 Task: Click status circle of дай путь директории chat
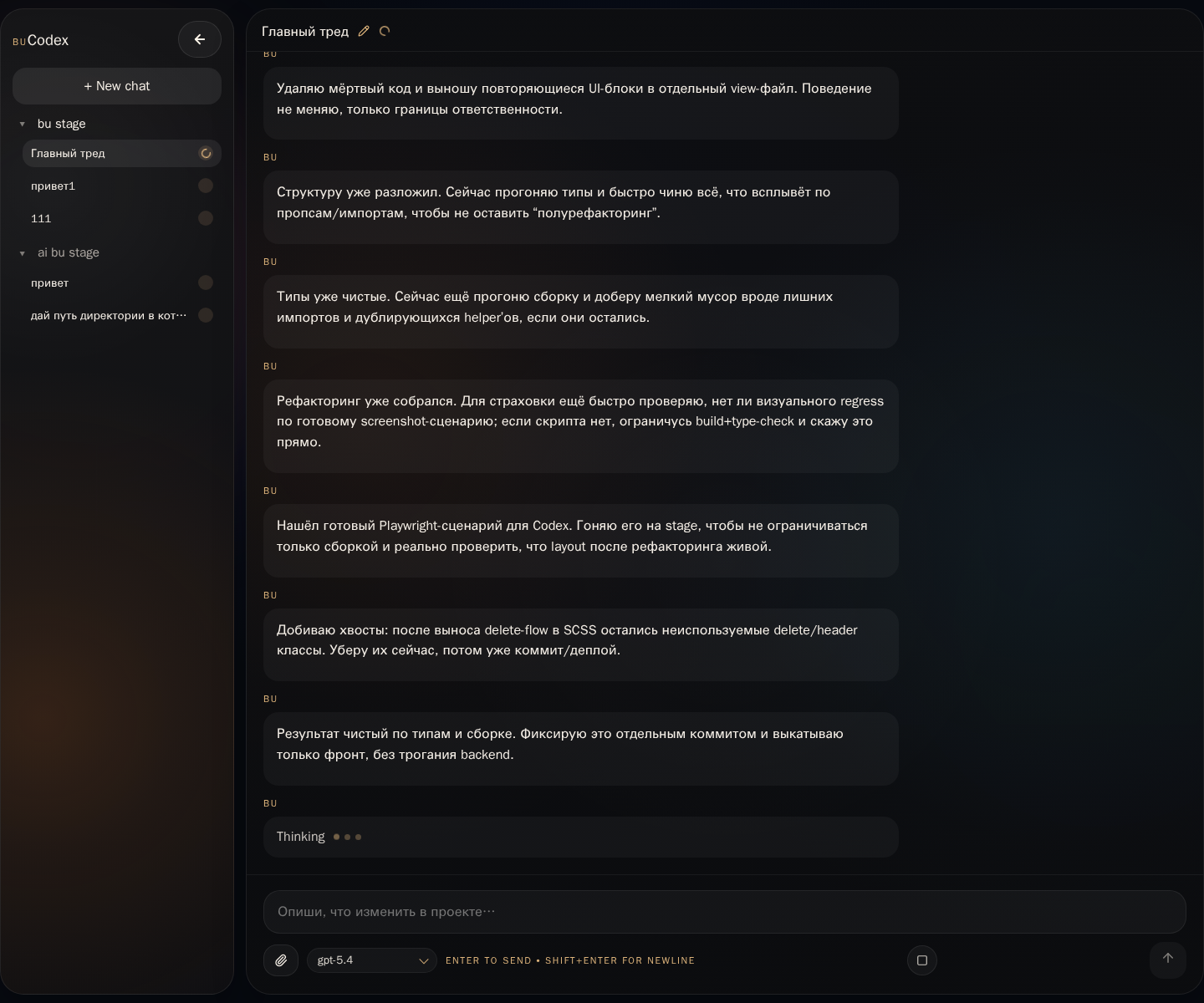click(206, 316)
